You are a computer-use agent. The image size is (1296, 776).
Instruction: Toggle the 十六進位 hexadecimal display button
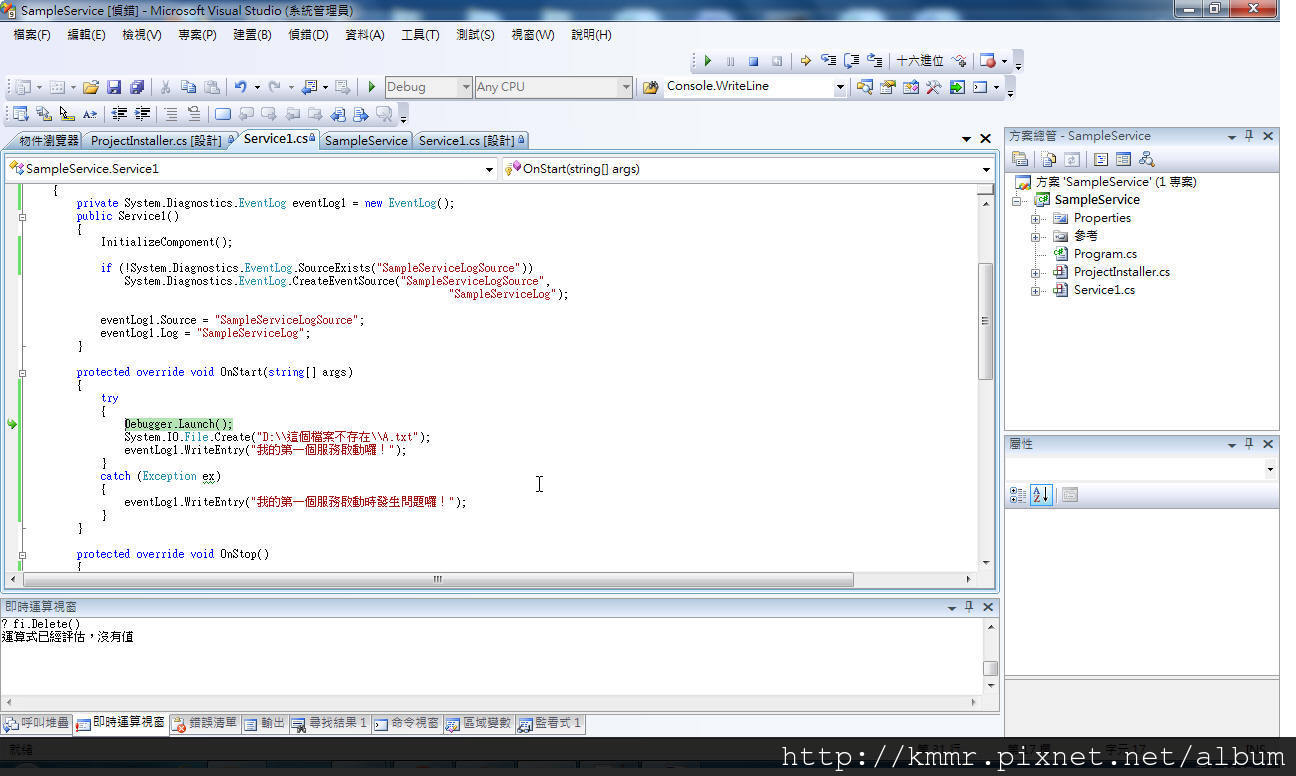(x=920, y=61)
